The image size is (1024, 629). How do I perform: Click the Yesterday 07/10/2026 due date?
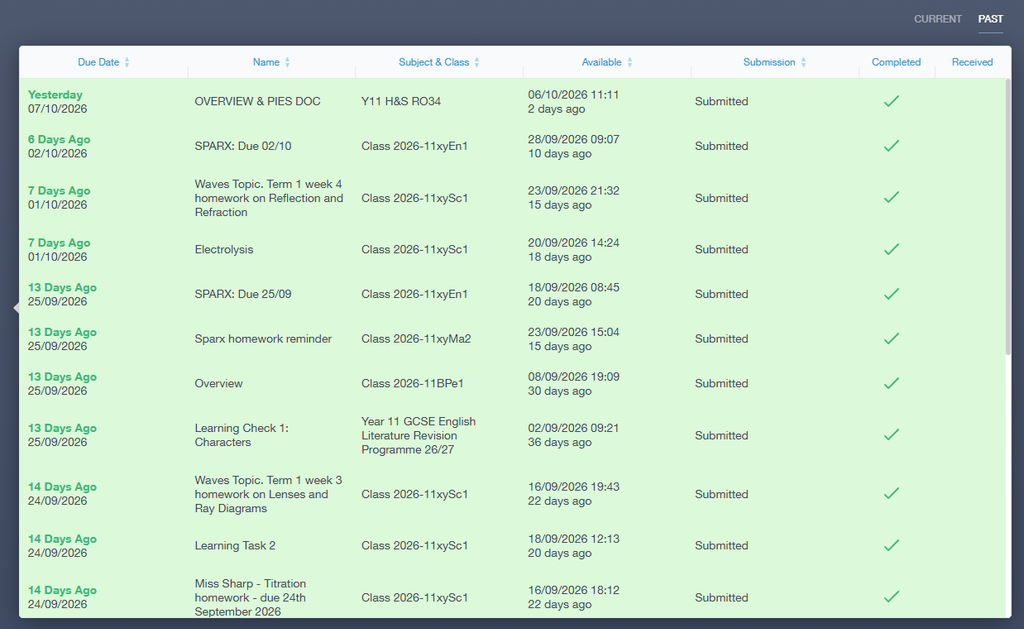point(57,101)
